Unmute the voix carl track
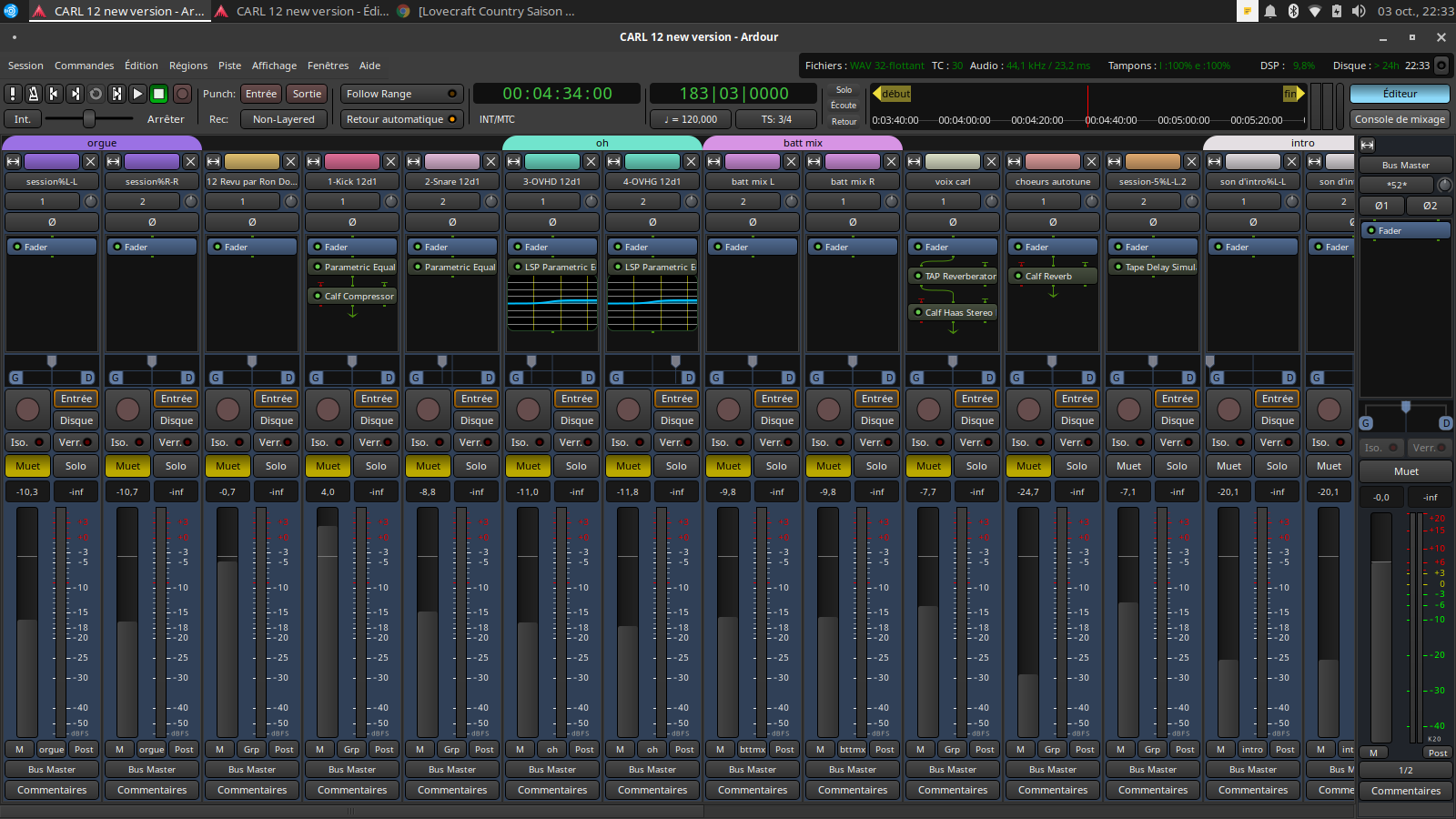The height and width of the screenshot is (819, 1456). pyautogui.click(x=928, y=466)
